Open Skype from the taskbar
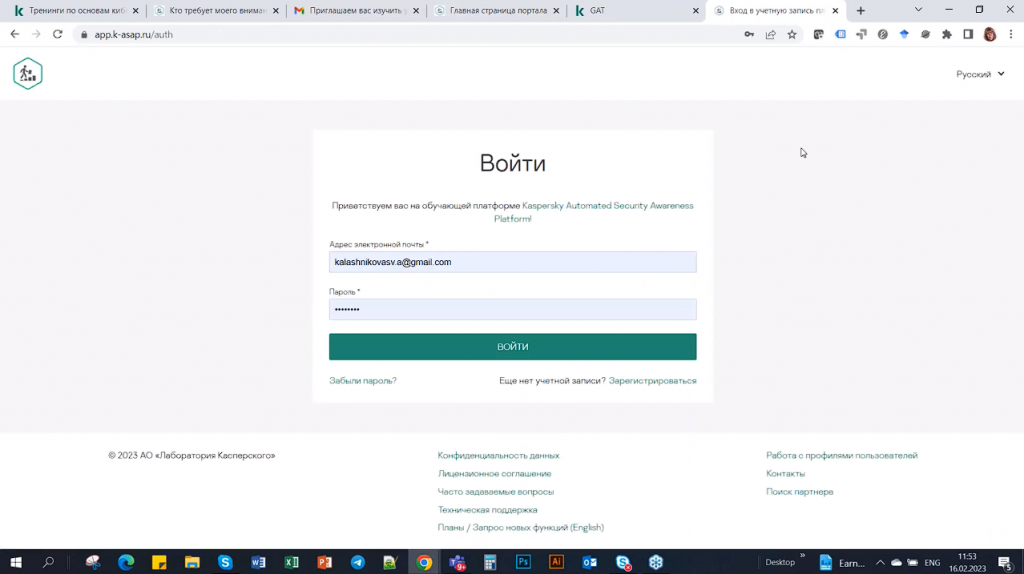1024x574 pixels. (x=225, y=562)
